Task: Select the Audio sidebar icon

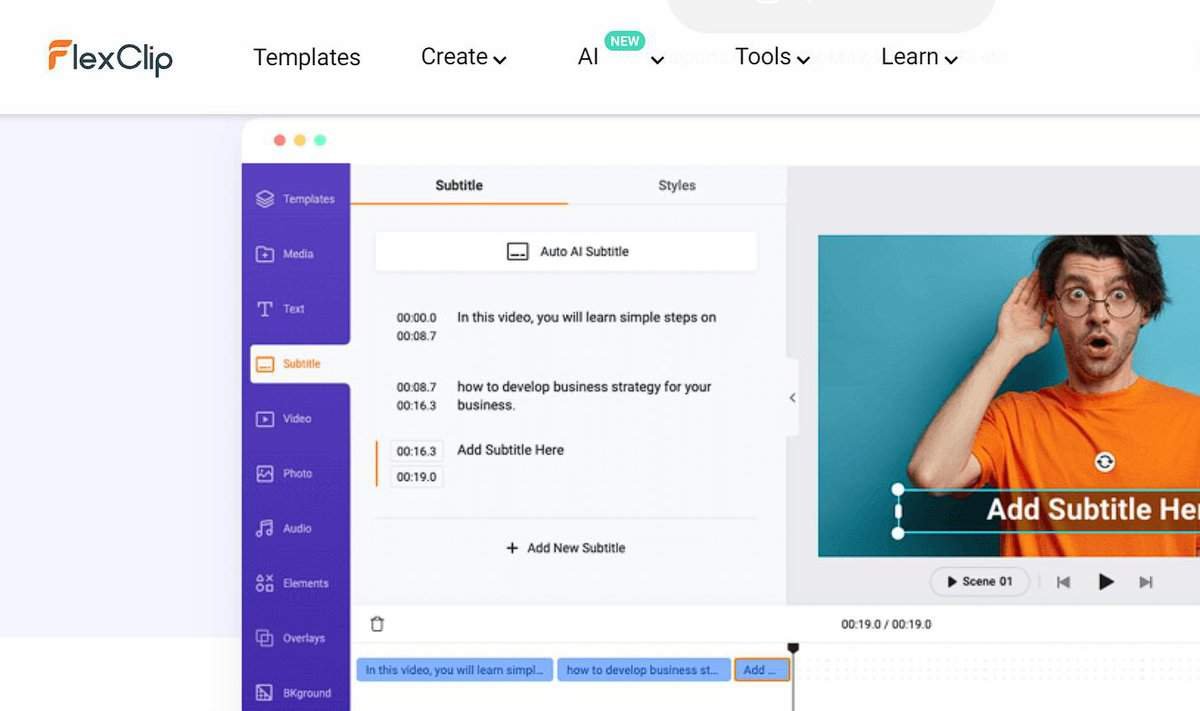Action: (265, 528)
